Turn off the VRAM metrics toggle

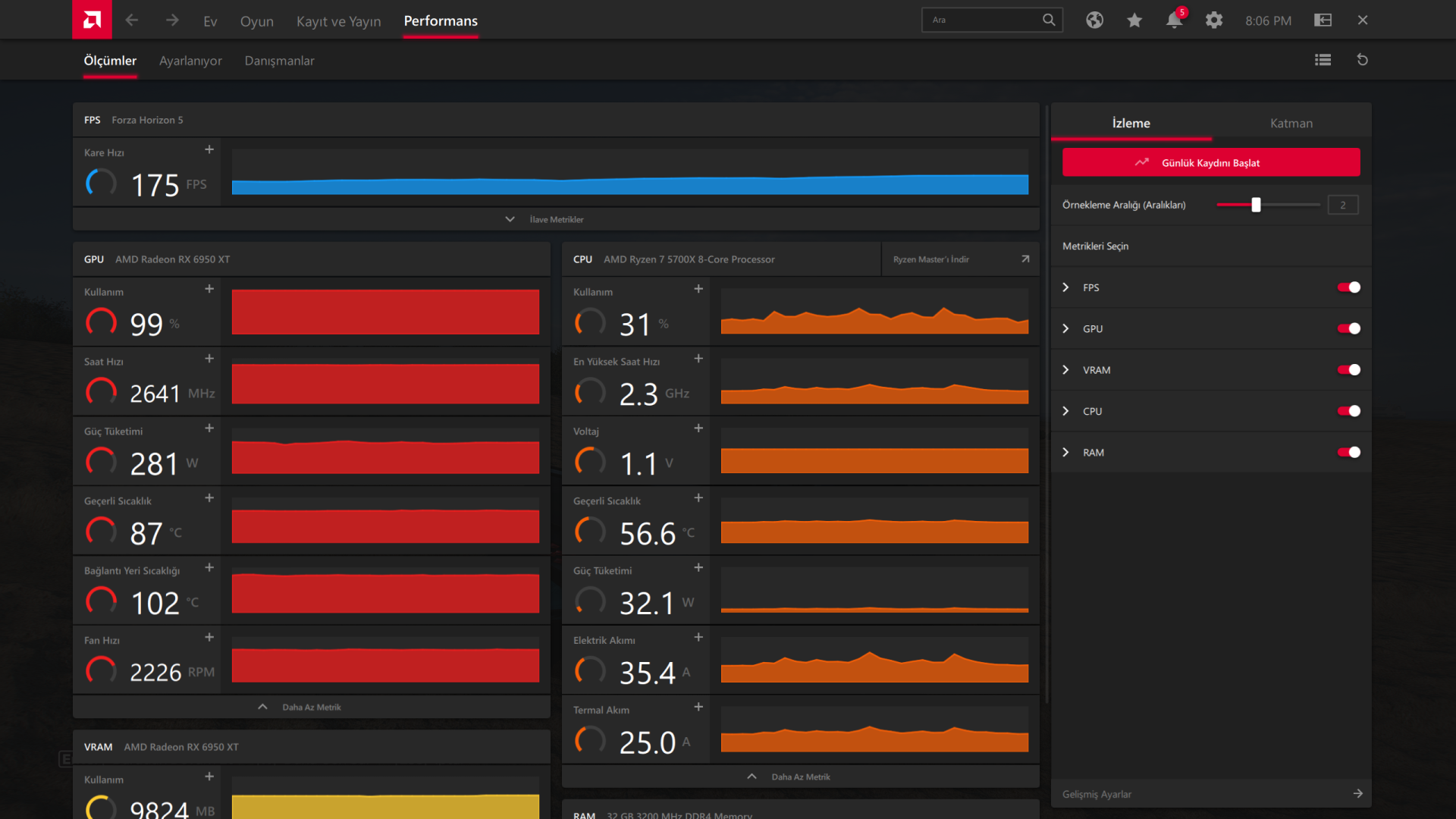[x=1348, y=370]
